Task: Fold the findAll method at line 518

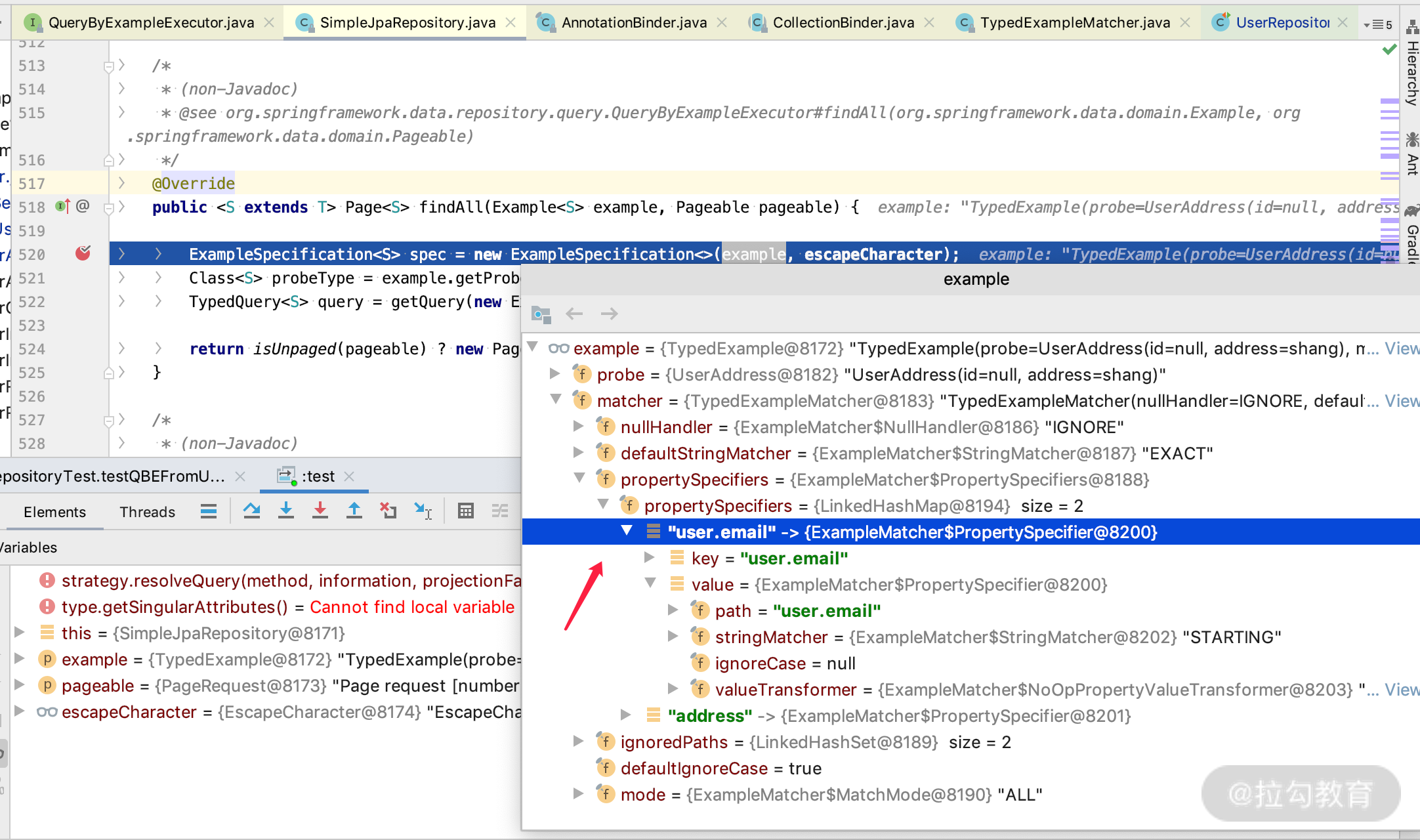Action: (109, 208)
